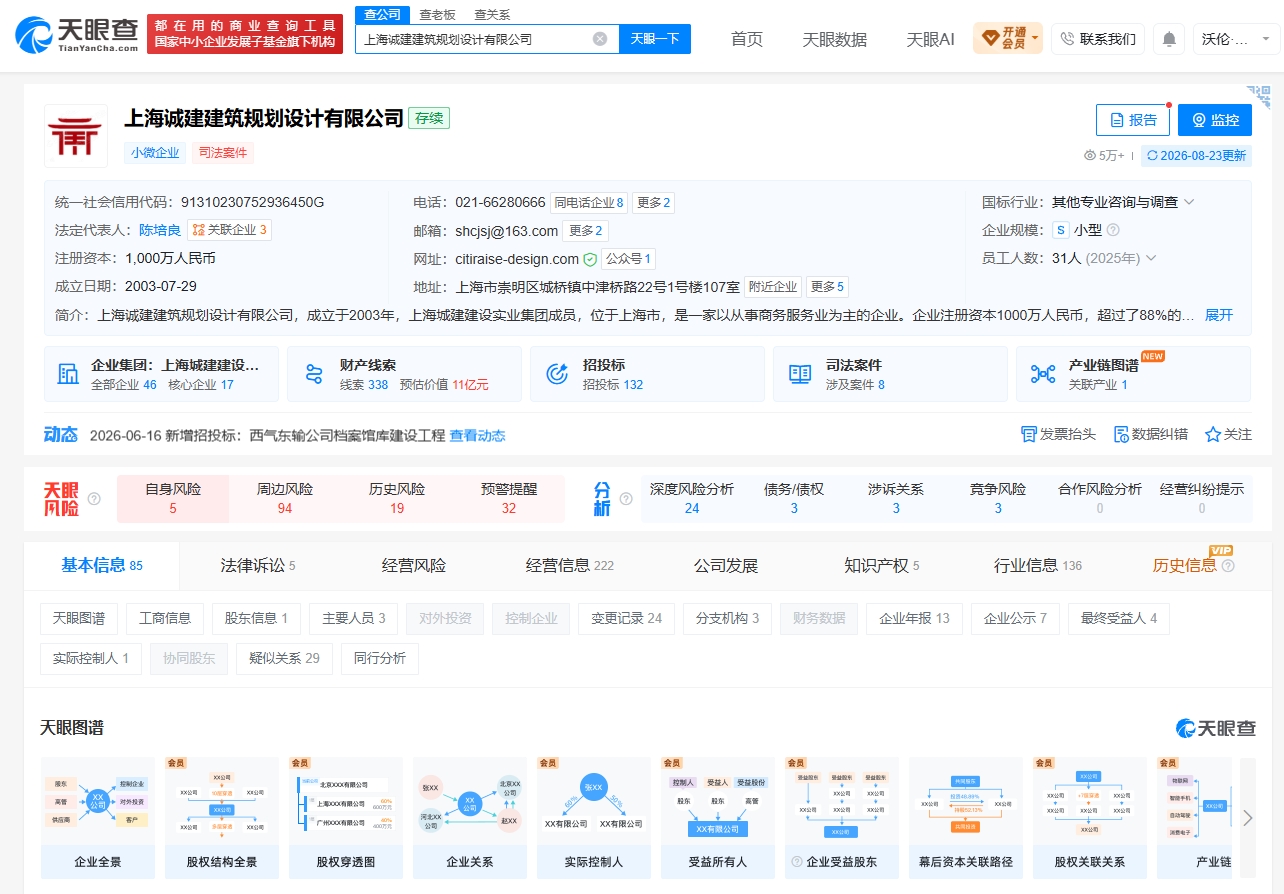Click the 关注 star icon
The image size is (1284, 894).
coord(1213,434)
